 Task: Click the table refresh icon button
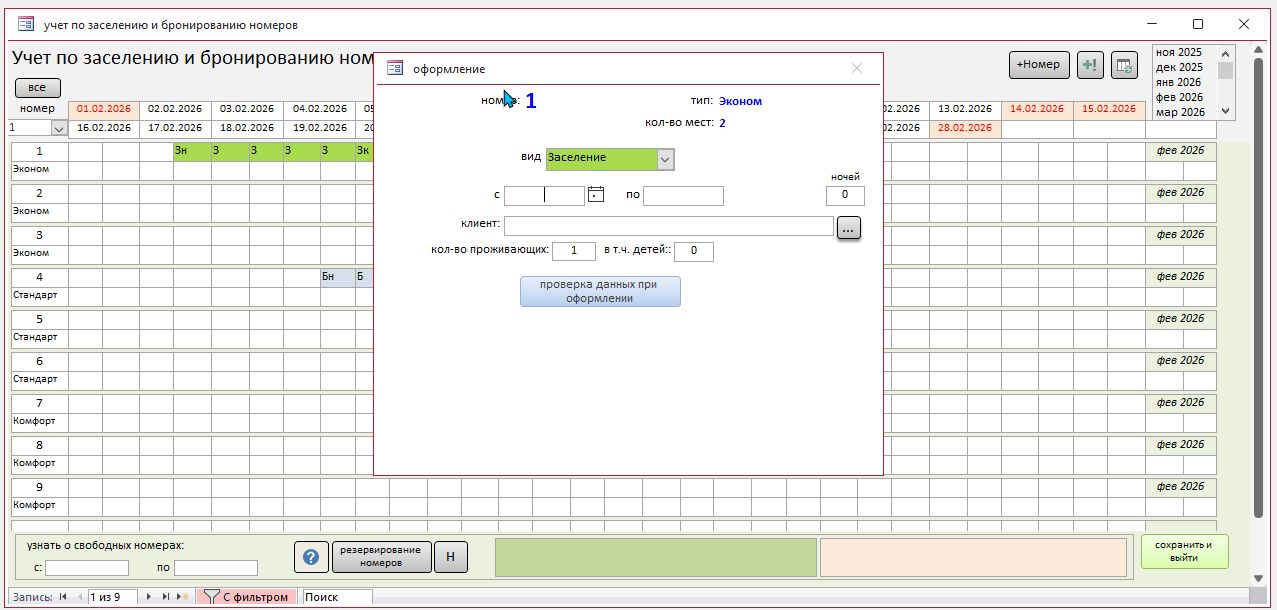1124,65
